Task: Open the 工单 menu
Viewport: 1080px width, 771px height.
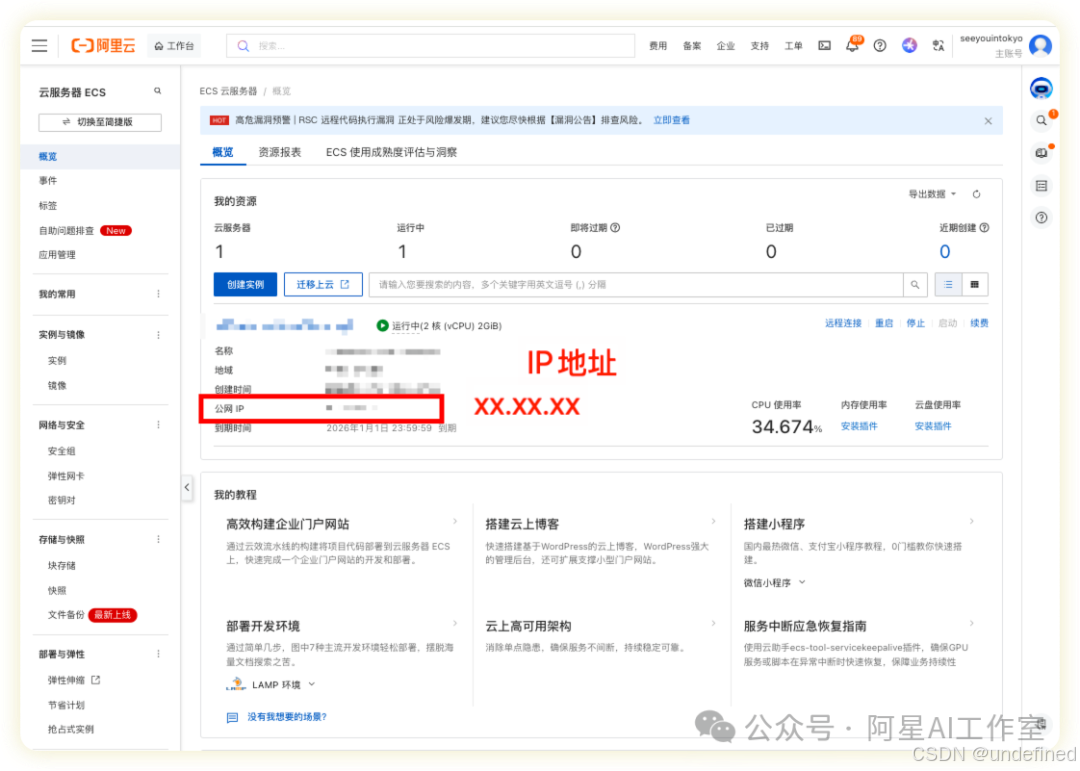Action: tap(793, 46)
